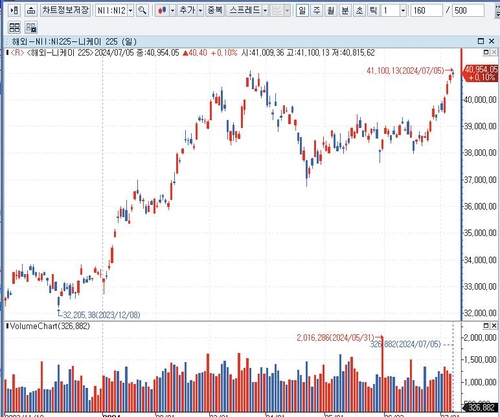Expand the 추가 dropdown arrow

(200, 11)
